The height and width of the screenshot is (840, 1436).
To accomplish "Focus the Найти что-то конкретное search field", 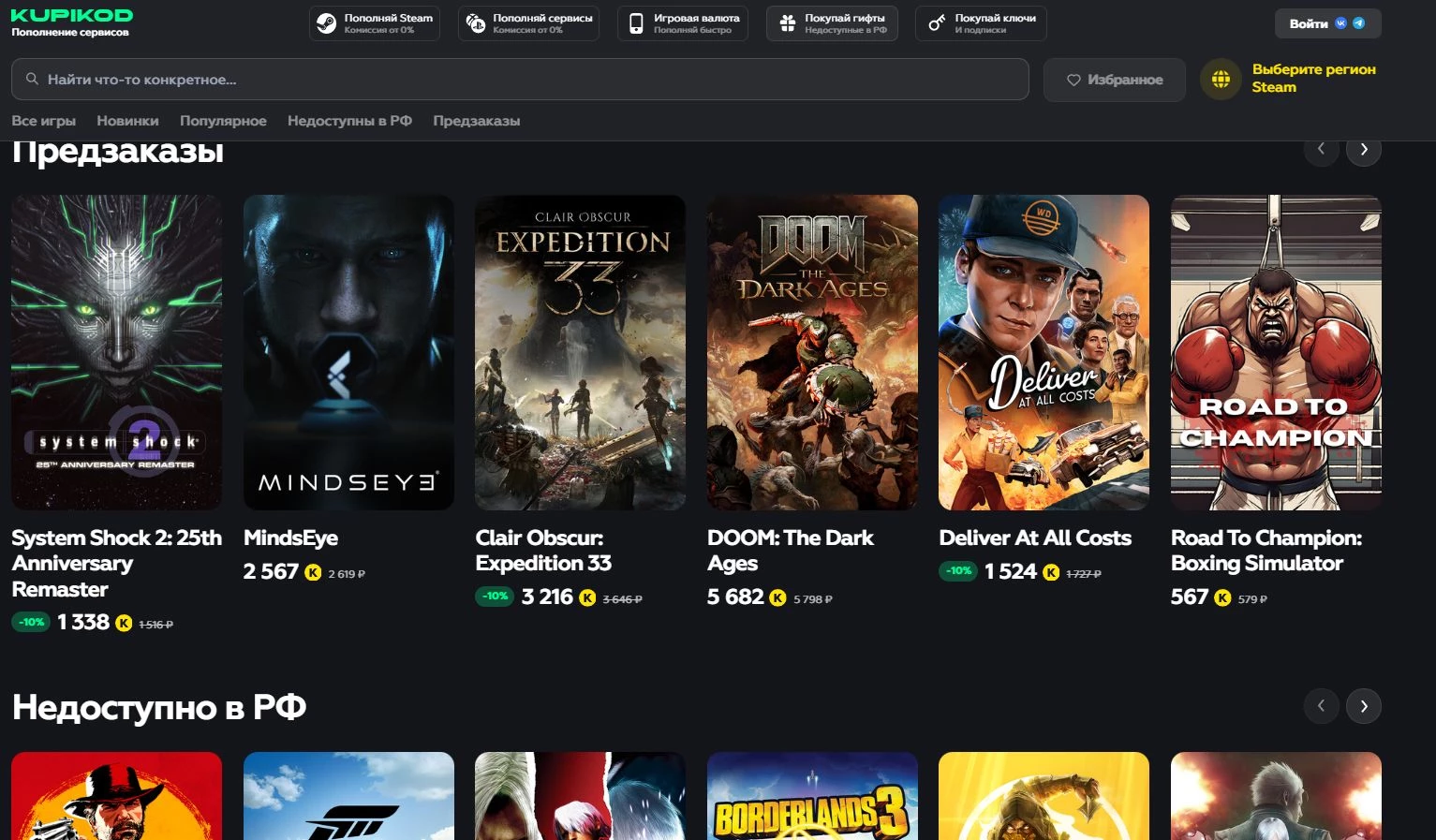I will click(x=525, y=80).
